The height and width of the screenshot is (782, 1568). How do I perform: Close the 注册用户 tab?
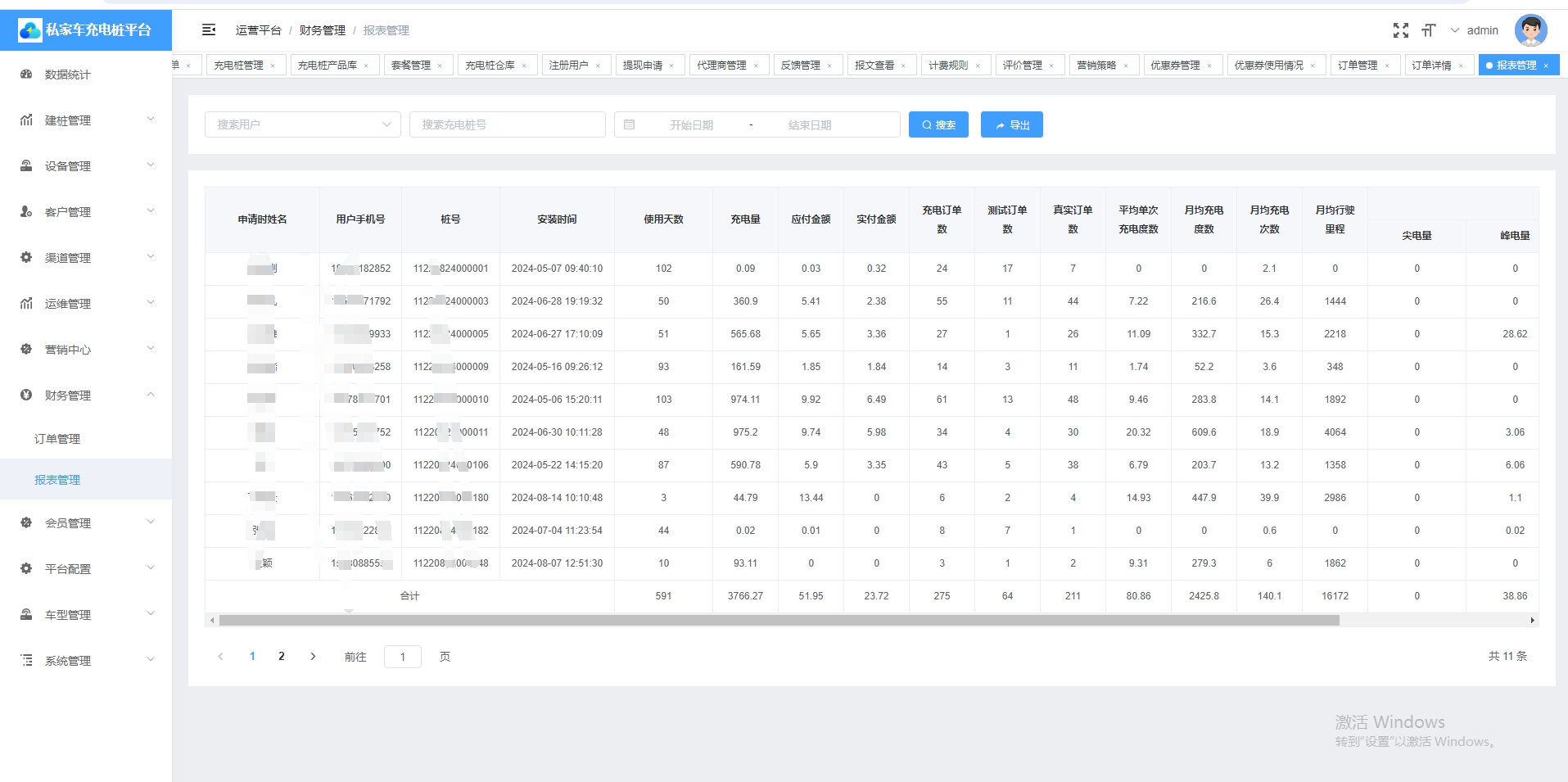(x=598, y=66)
